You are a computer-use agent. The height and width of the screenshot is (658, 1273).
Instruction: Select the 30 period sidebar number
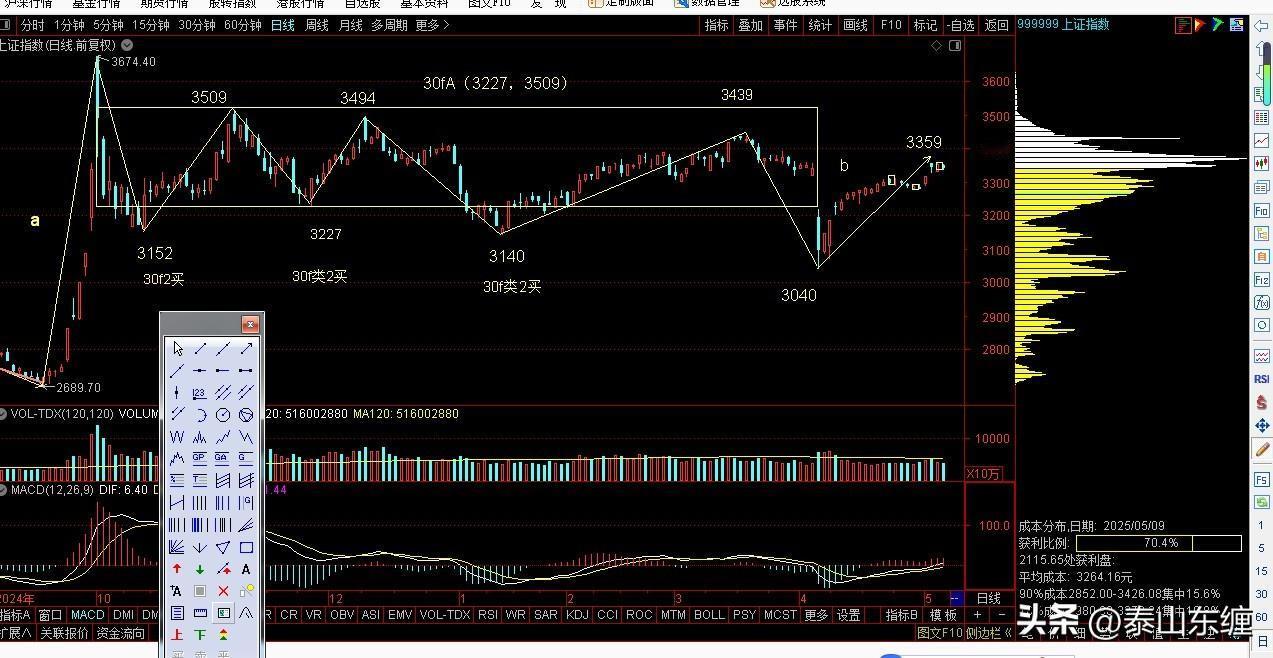[1262, 593]
